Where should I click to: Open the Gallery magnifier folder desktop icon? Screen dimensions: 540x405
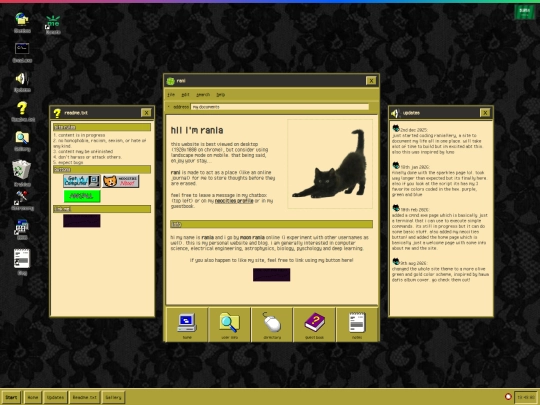(x=22, y=138)
